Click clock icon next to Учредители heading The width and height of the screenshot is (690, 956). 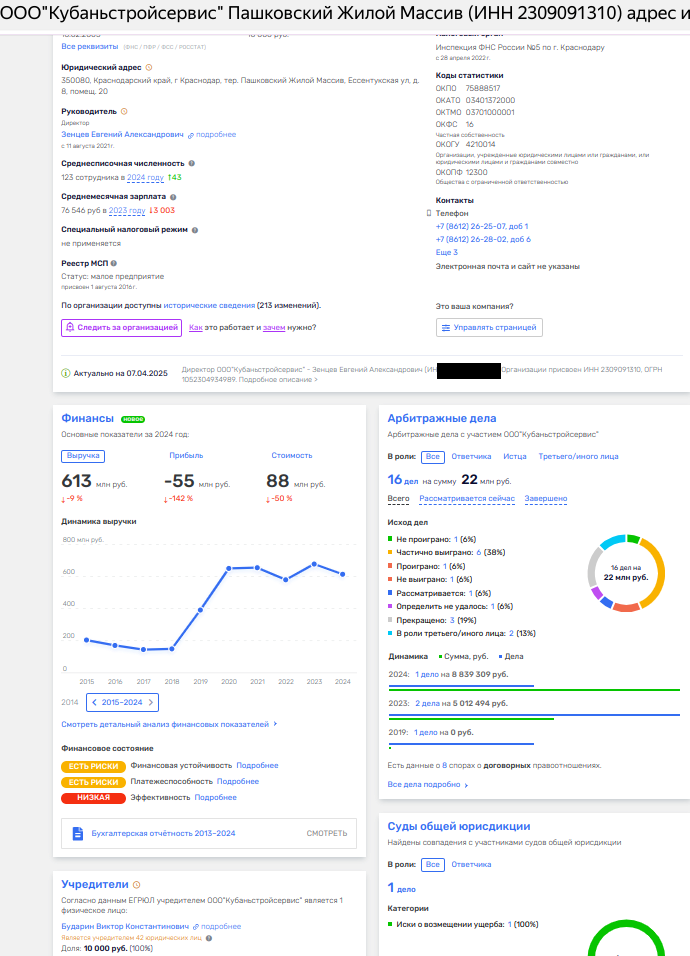point(137,885)
